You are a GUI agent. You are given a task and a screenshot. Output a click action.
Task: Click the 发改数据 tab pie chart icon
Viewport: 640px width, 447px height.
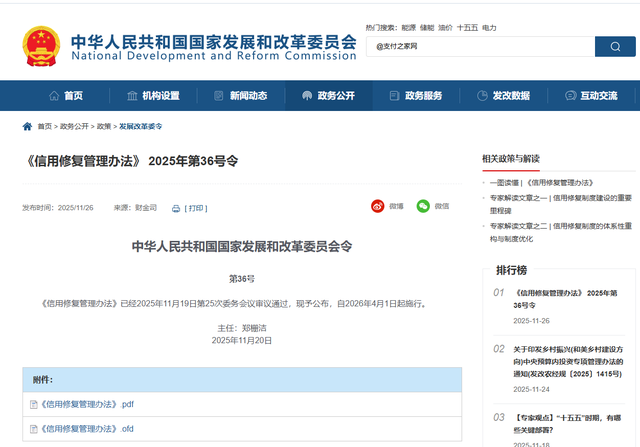point(482,96)
